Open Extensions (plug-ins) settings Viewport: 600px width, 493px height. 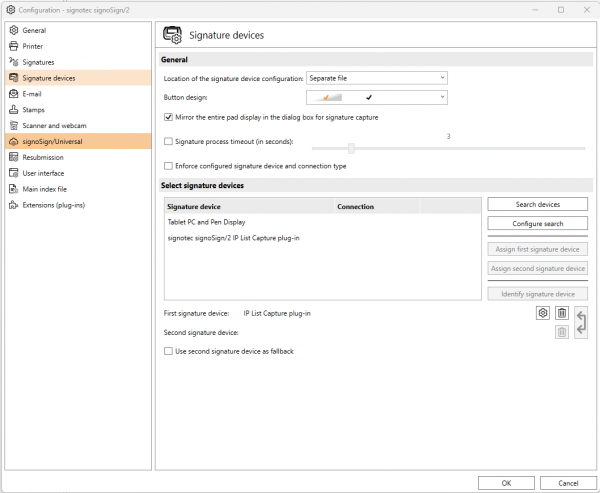pyautogui.click(x=78, y=205)
